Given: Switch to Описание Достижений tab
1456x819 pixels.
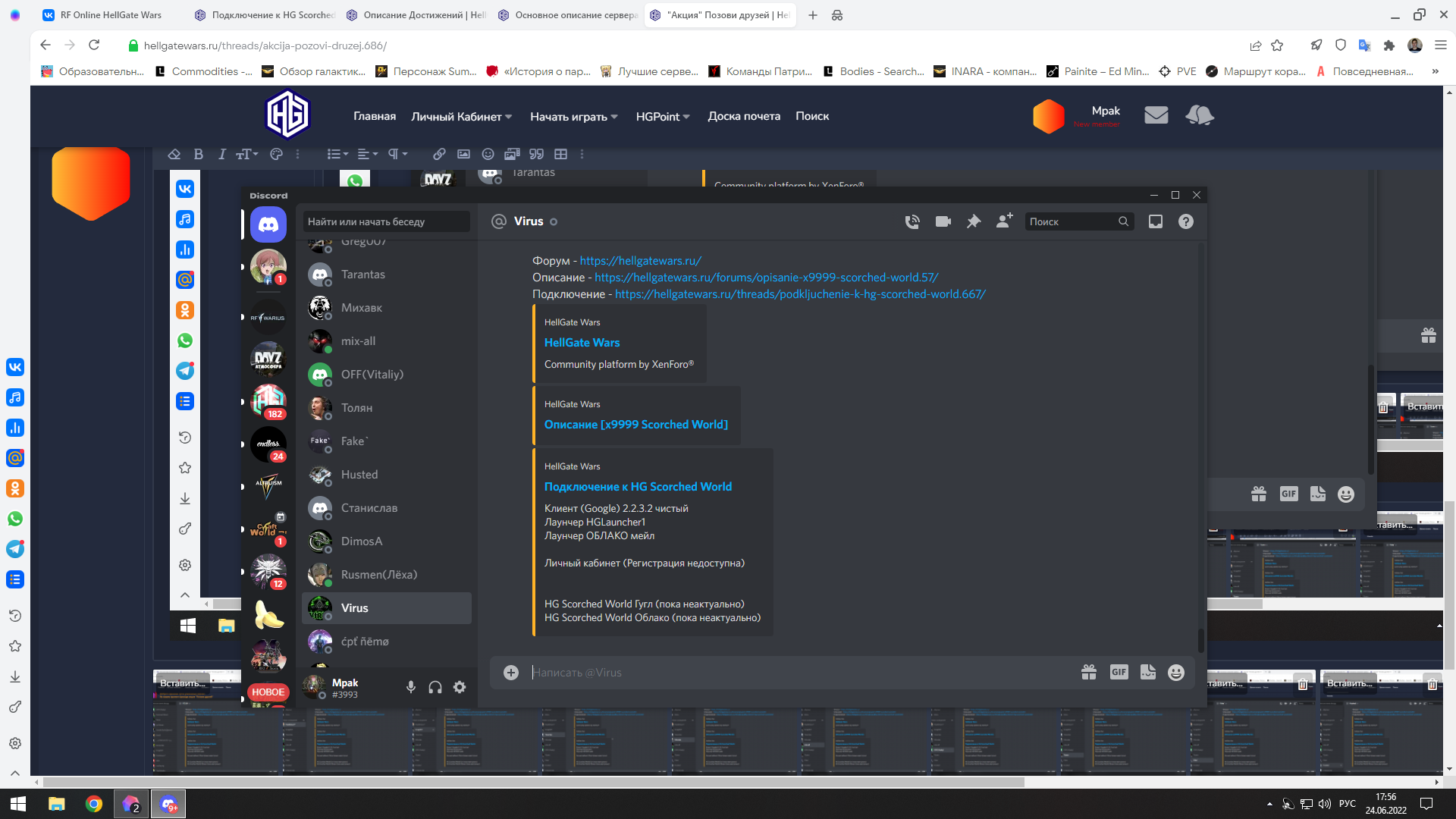Looking at the screenshot, I should click(x=416, y=15).
